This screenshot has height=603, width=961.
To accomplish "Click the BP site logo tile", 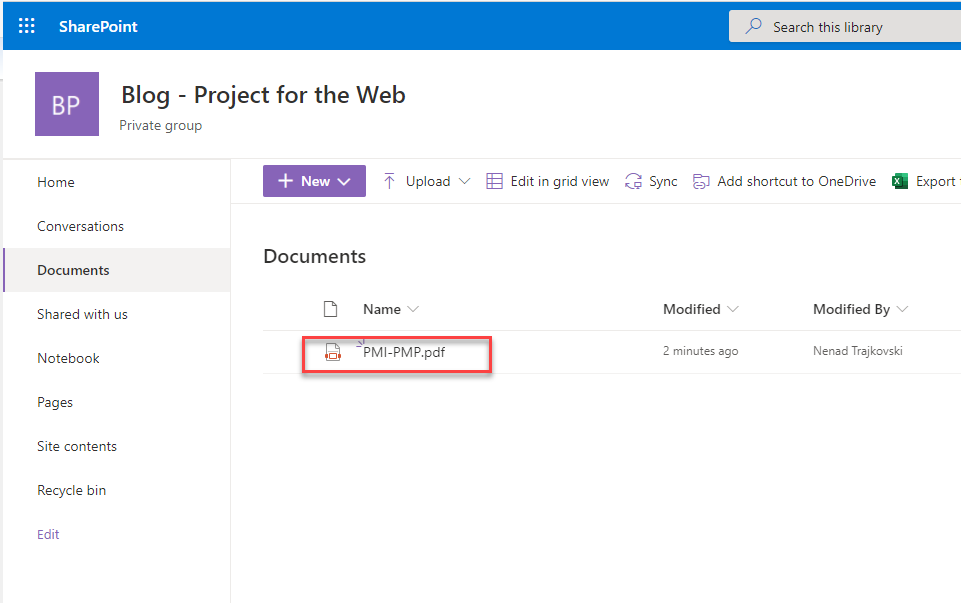I will point(67,104).
